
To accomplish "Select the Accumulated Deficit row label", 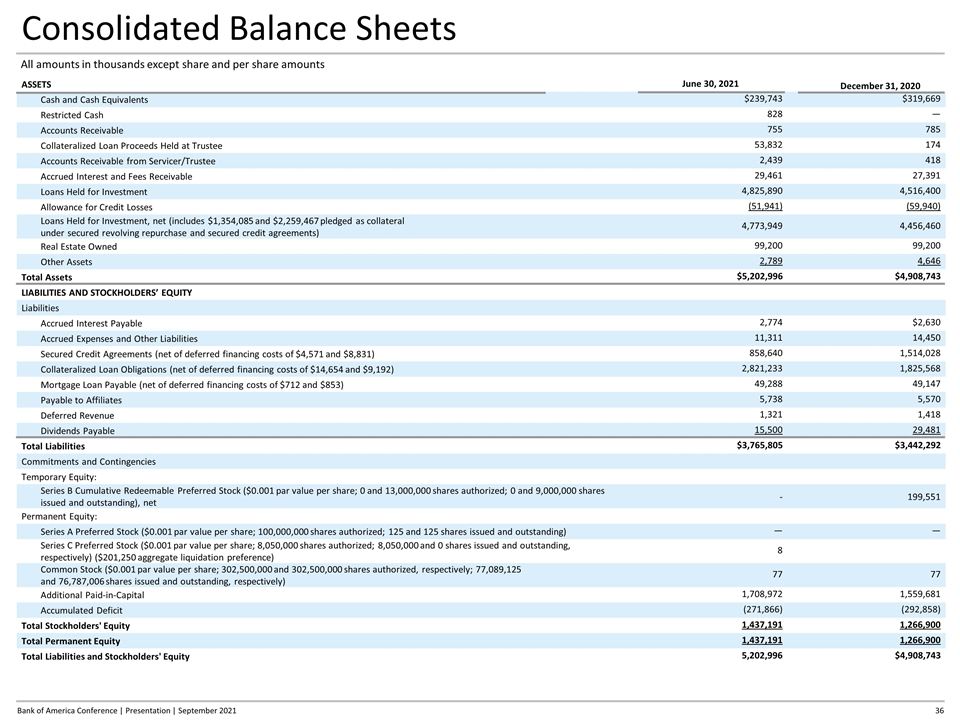I will pos(82,610).
